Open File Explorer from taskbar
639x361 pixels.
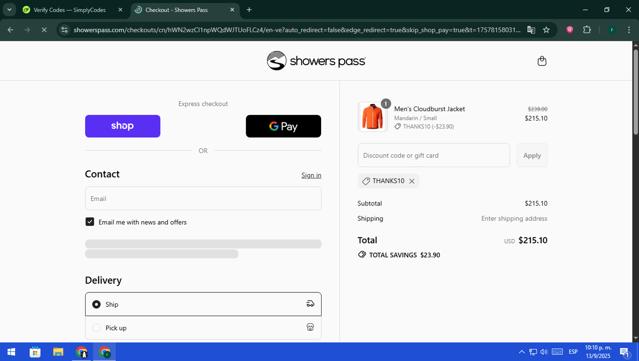[58, 352]
